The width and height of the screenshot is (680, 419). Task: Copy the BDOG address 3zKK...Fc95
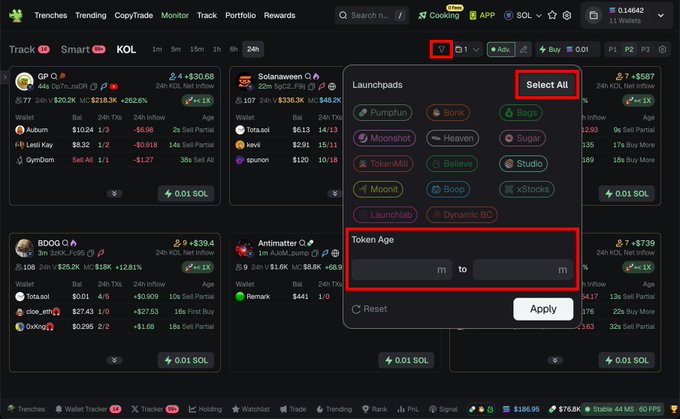[x=91, y=253]
